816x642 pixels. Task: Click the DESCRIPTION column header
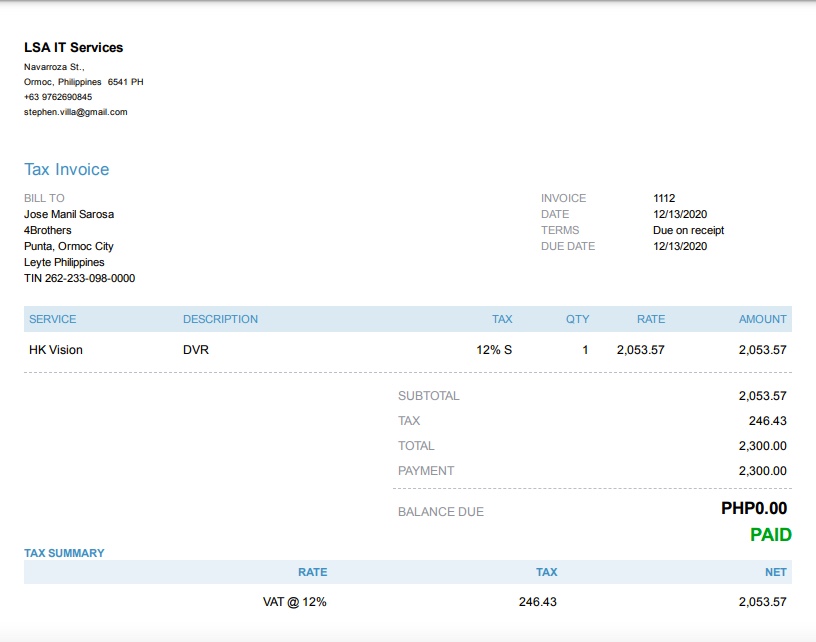point(220,319)
